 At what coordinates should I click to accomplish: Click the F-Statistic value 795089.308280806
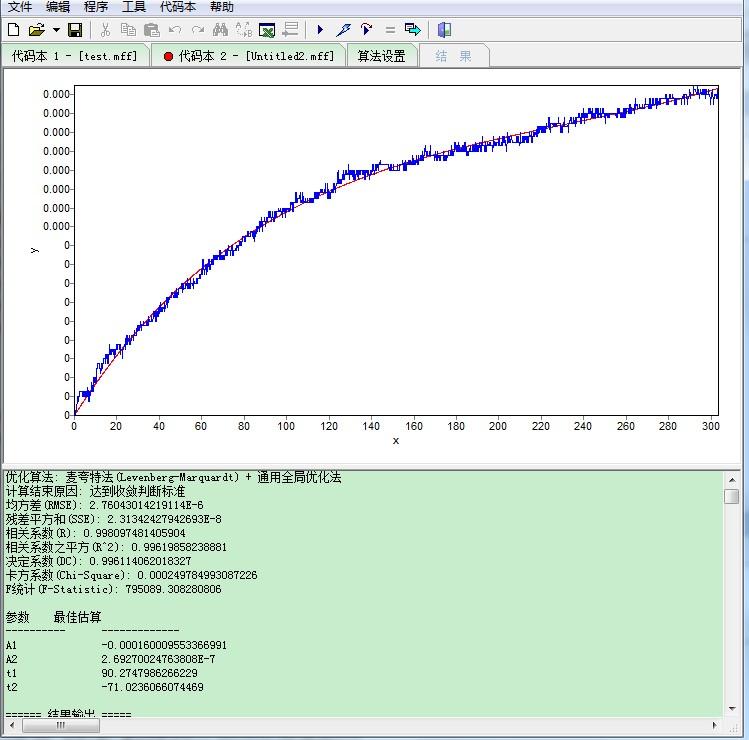click(x=173, y=589)
